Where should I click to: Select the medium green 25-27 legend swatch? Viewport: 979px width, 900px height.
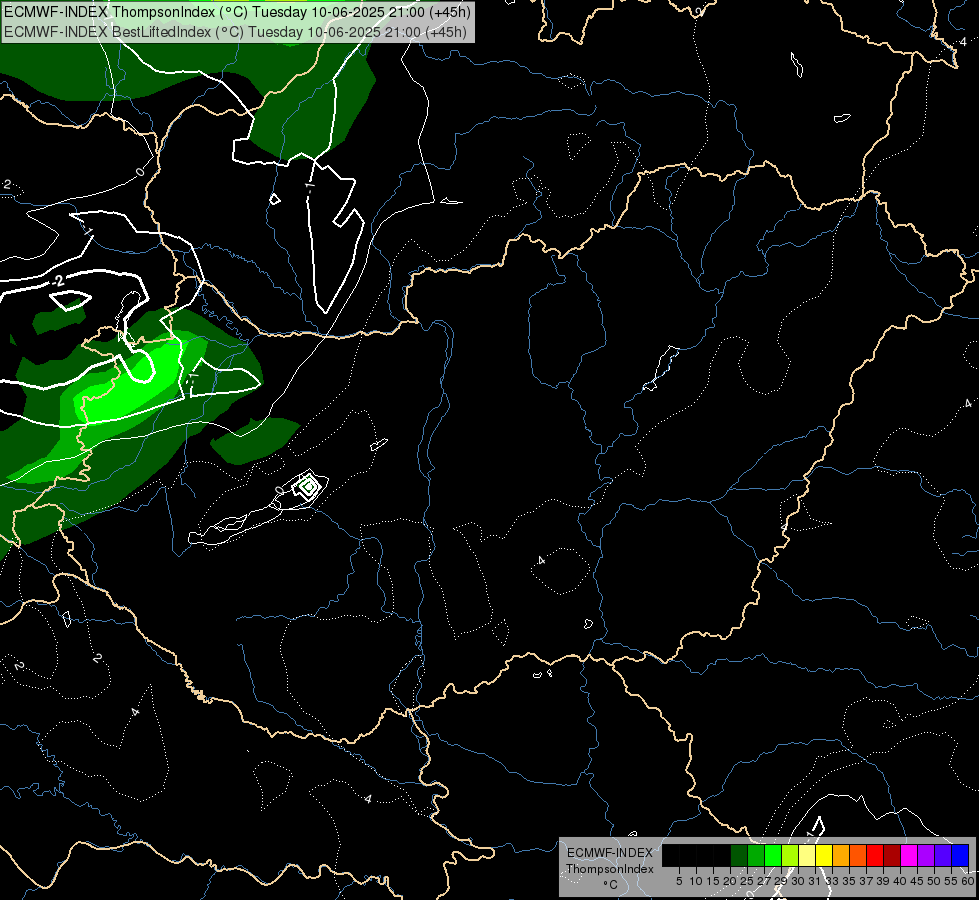(x=756, y=855)
